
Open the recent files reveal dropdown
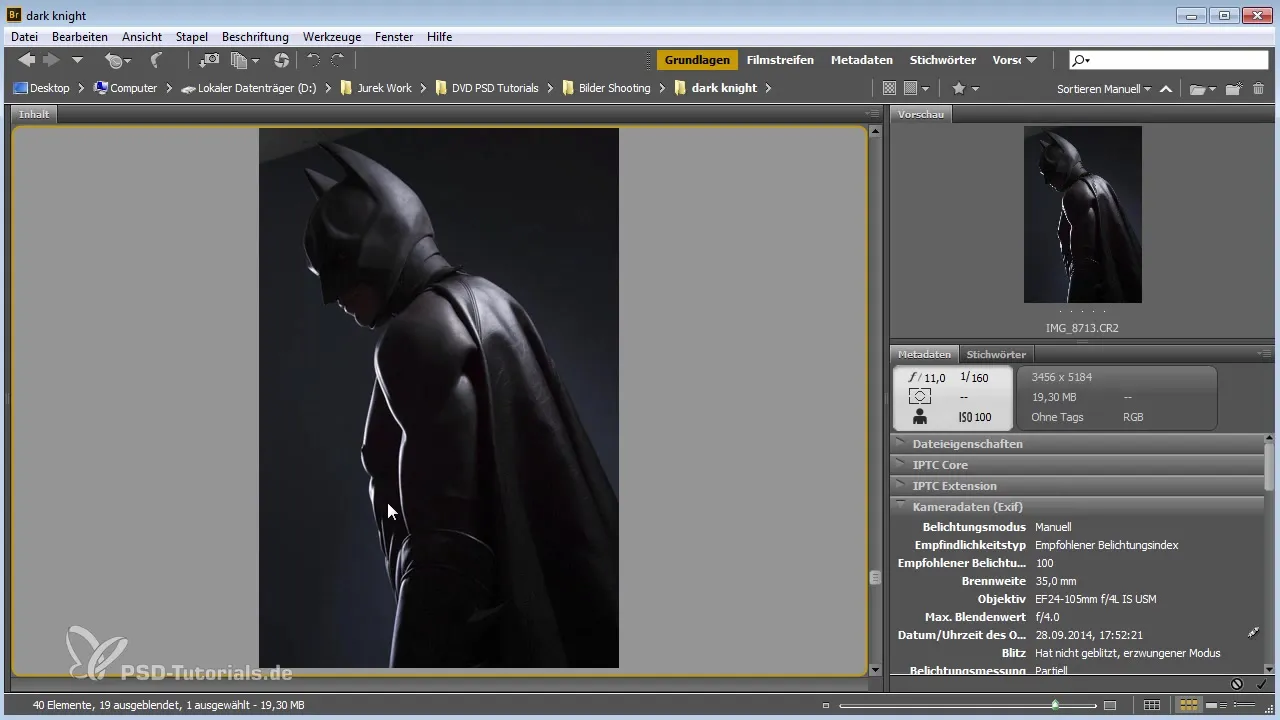(120, 60)
